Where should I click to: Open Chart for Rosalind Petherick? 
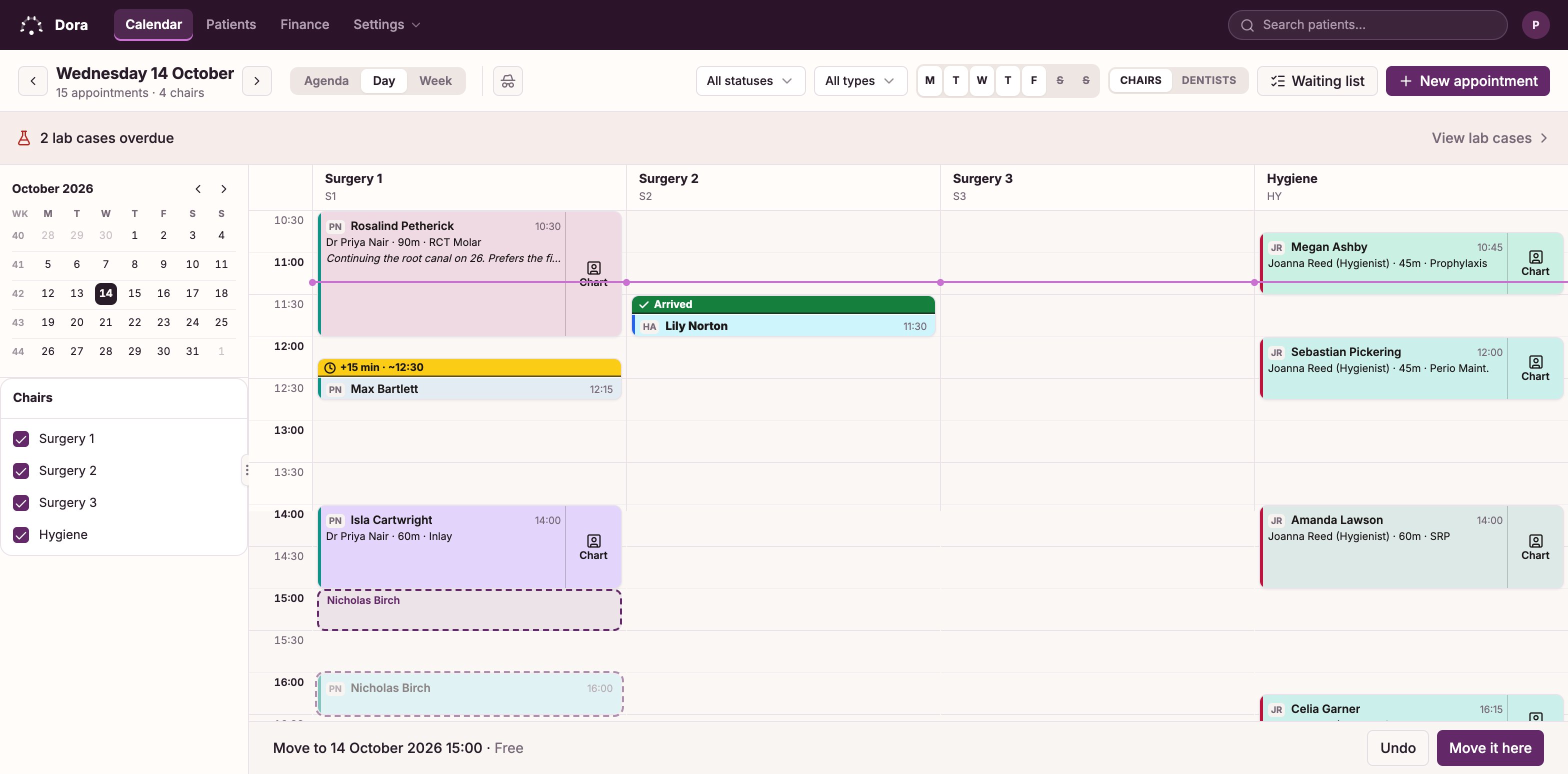pos(593,274)
